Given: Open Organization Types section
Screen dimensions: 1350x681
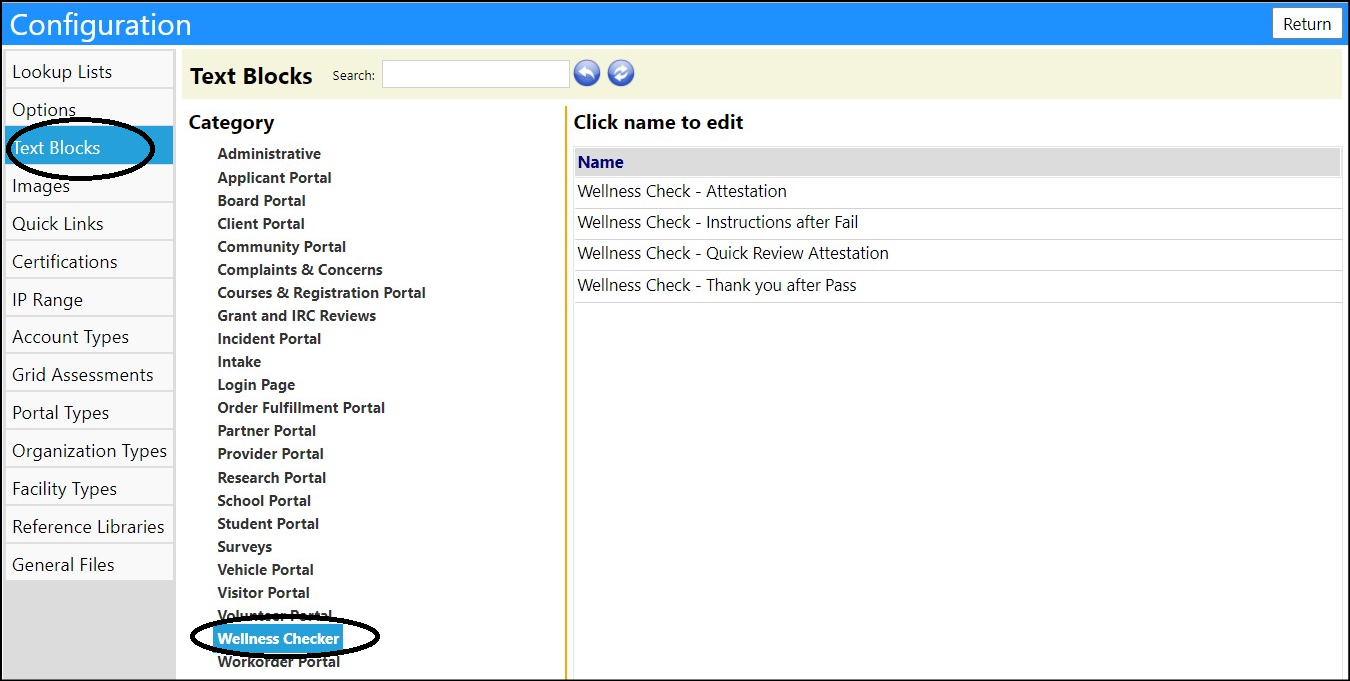Looking at the screenshot, I should pyautogui.click(x=89, y=451).
